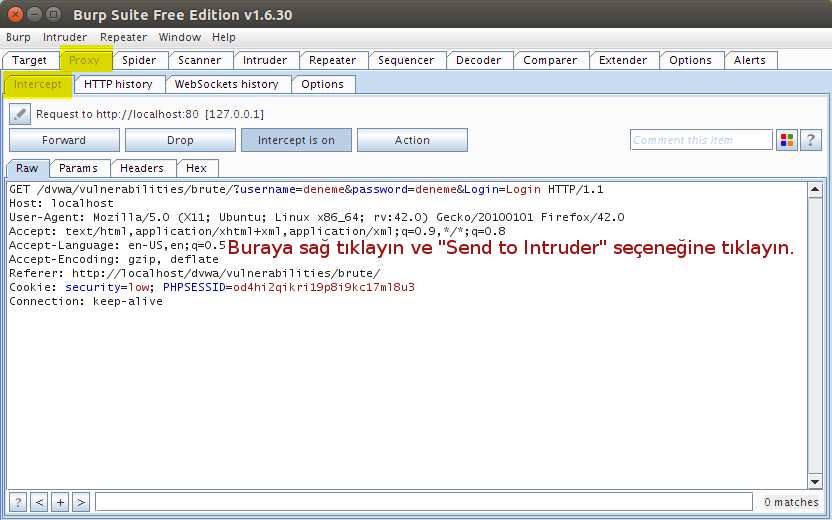
Task: Switch to the Decoder tab
Action: tap(479, 60)
